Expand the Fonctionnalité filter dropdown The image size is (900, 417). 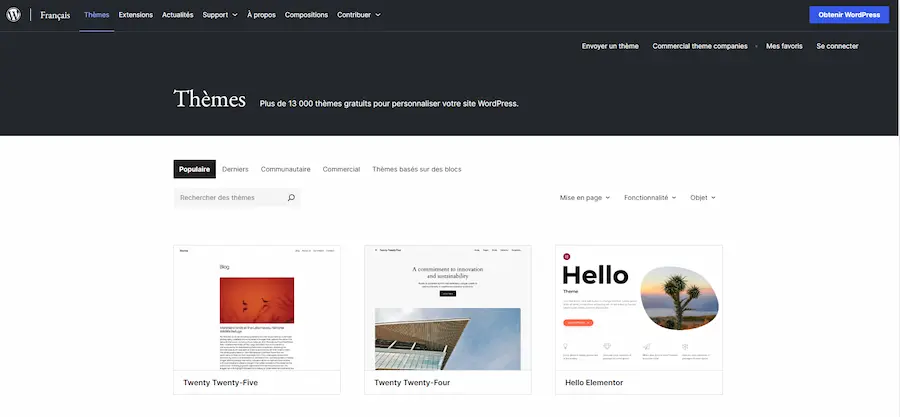click(x=650, y=198)
